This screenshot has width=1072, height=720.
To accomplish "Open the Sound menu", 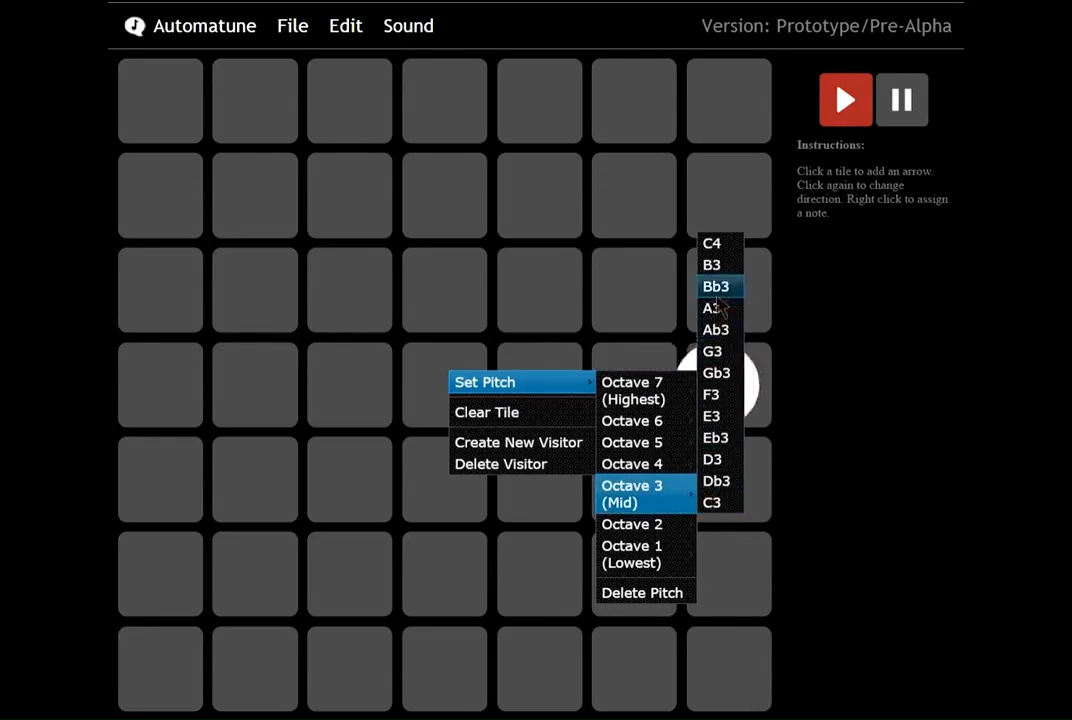I will pyautogui.click(x=408, y=26).
